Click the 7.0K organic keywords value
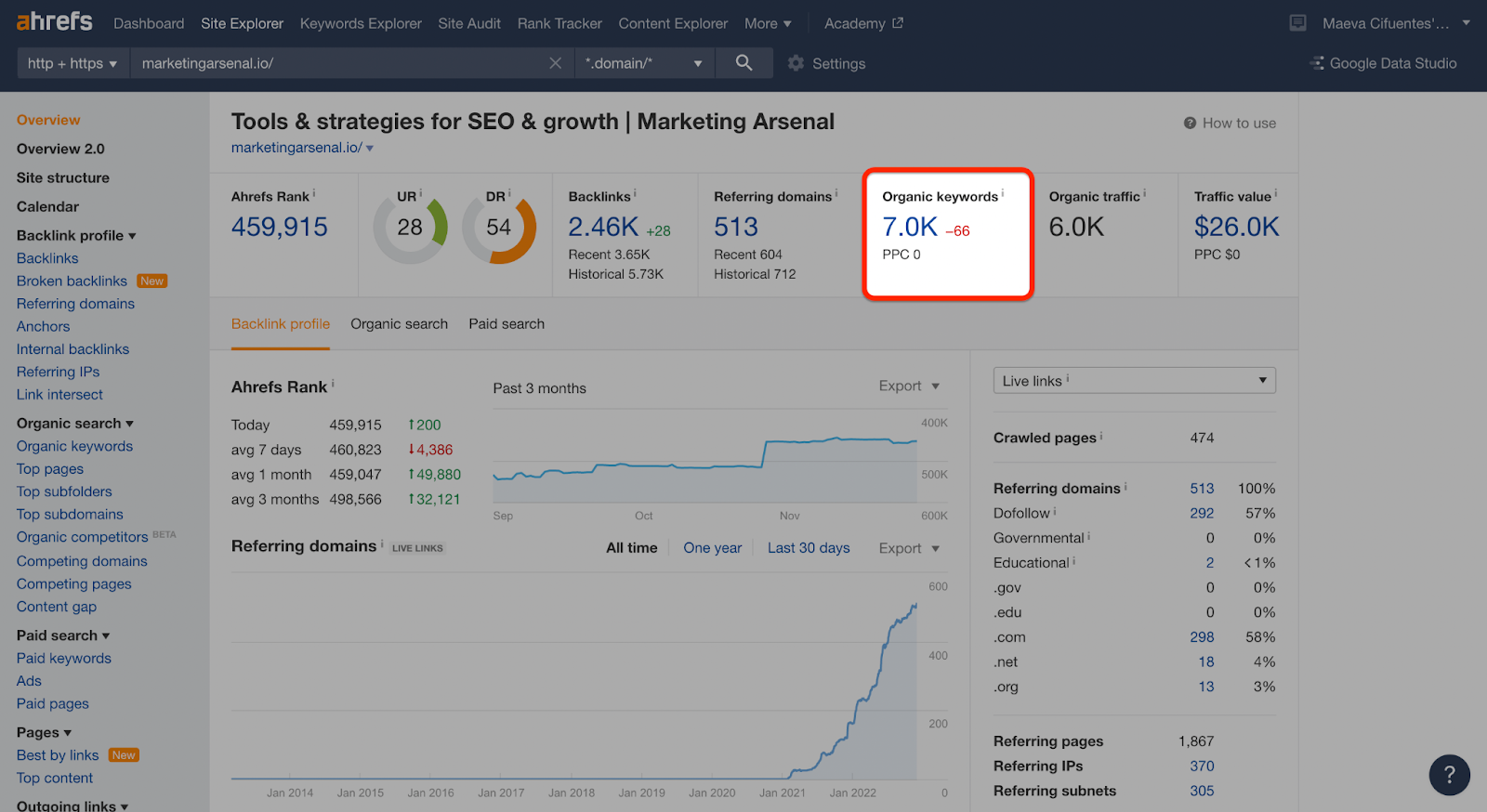Viewport: 1487px width, 812px height. (x=910, y=227)
